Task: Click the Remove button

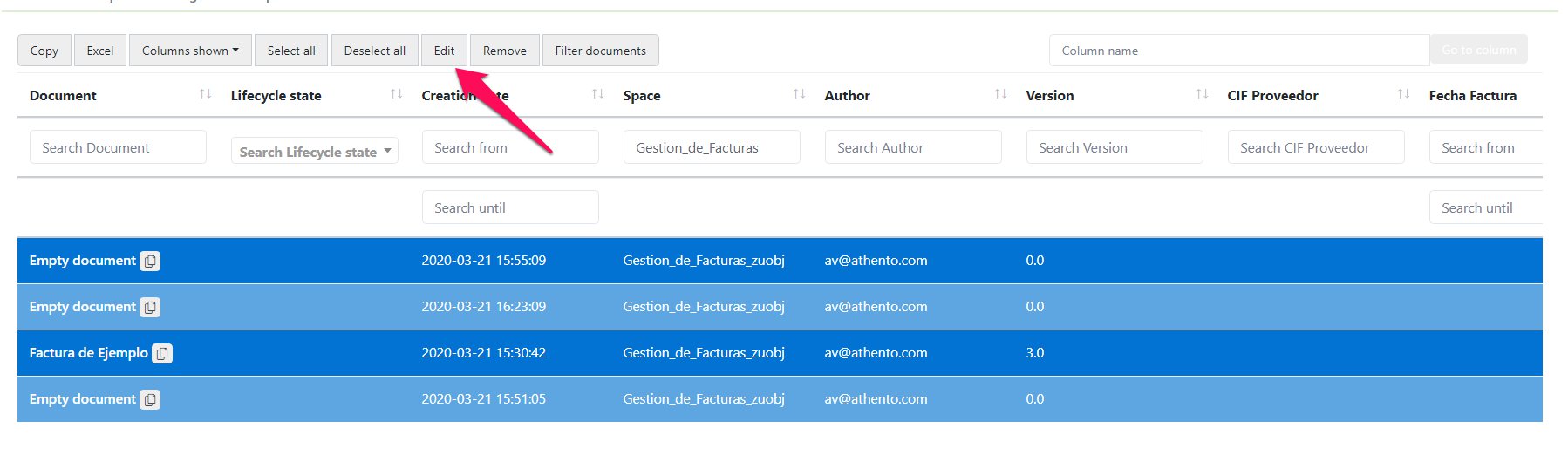Action: (x=505, y=51)
